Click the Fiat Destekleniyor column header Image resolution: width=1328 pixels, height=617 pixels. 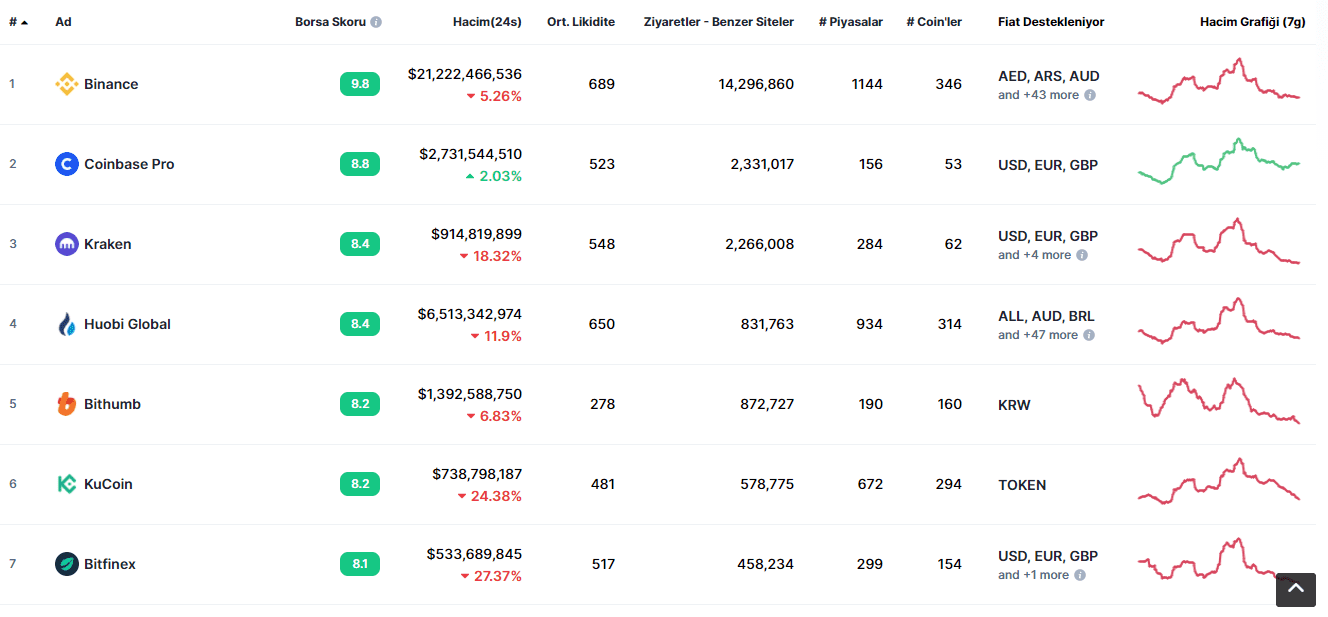[x=1051, y=22]
